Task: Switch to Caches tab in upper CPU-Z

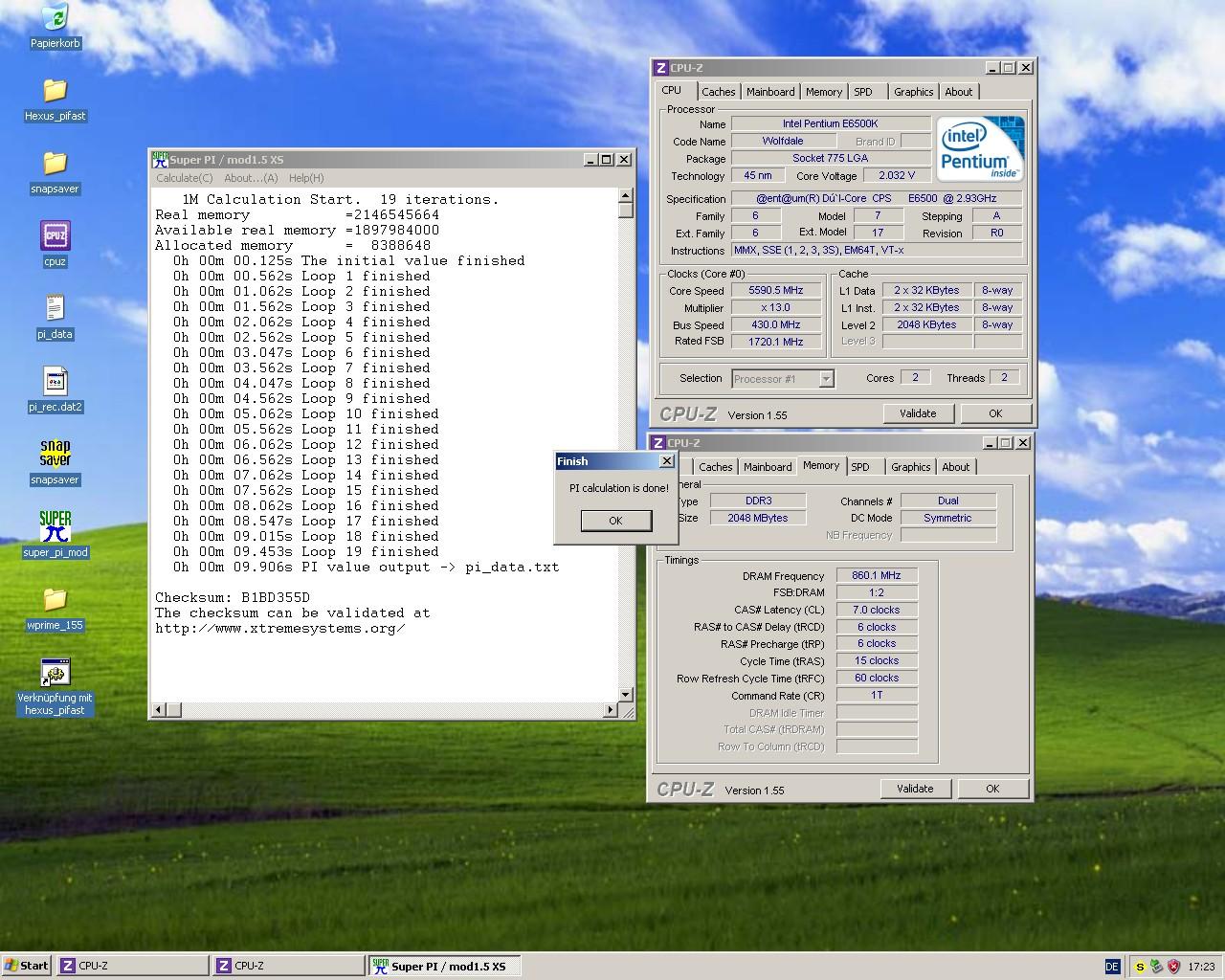Action: tap(718, 92)
